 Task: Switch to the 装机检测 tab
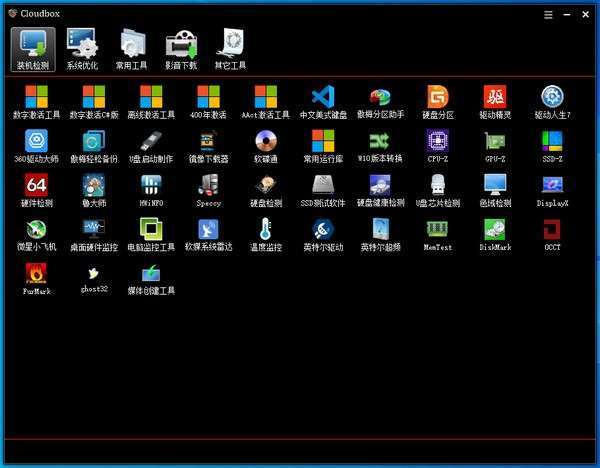pyautogui.click(x=33, y=49)
